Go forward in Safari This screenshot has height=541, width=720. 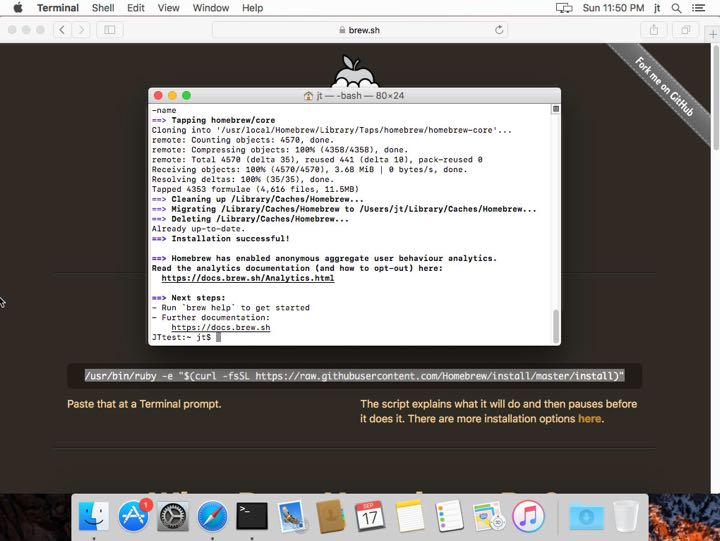point(81,30)
